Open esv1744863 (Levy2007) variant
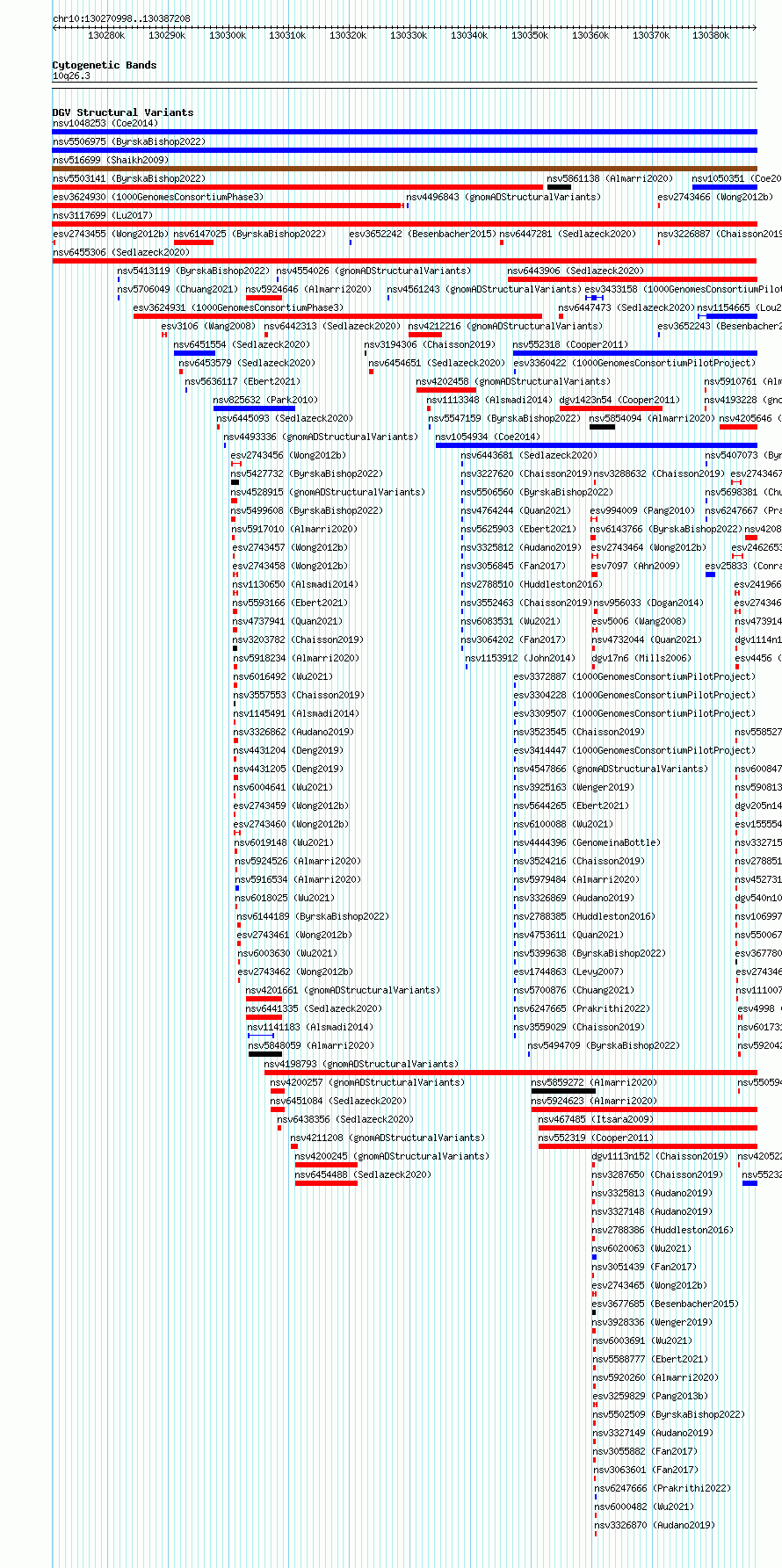782x1568 pixels. tap(568, 972)
